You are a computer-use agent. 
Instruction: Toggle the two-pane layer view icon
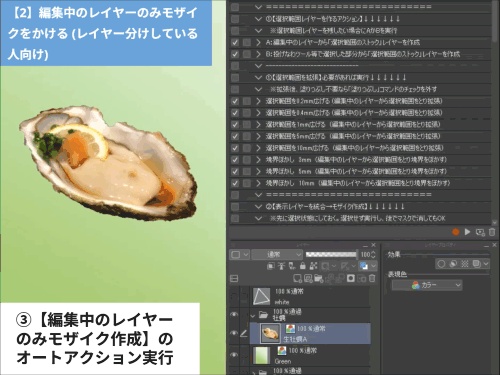(x=234, y=278)
